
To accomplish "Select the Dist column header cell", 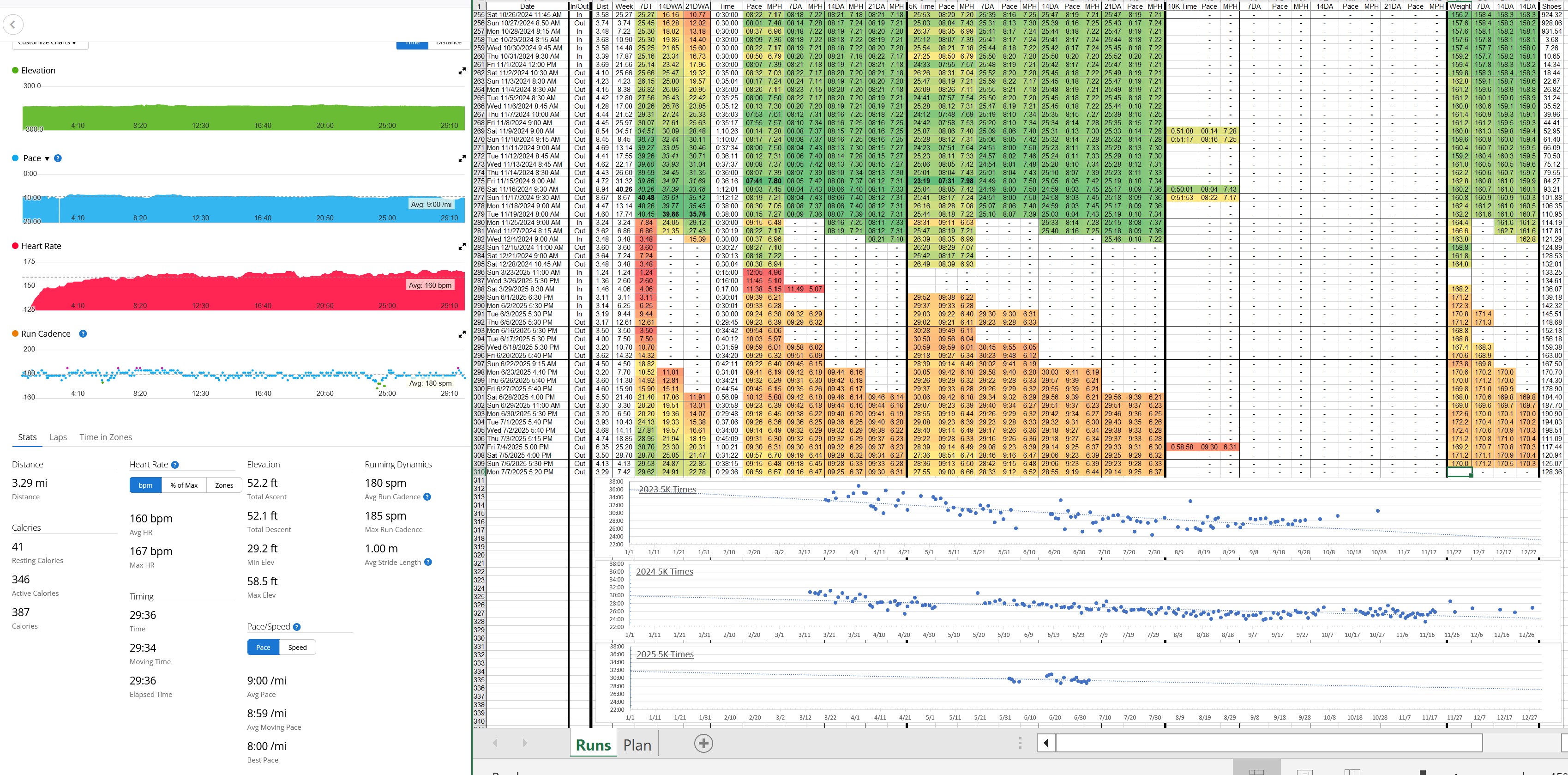I will (x=602, y=6).
